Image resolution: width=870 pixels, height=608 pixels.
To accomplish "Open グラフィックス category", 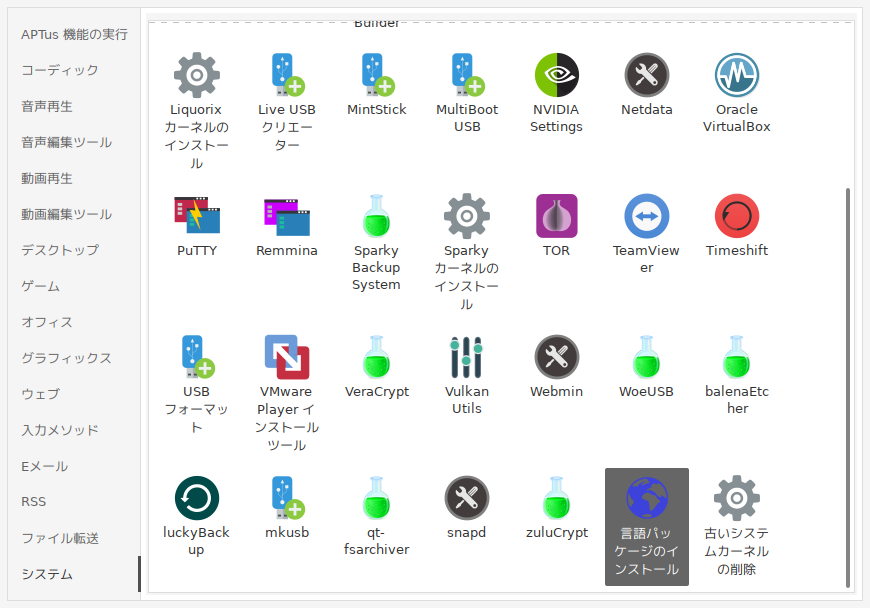I will tap(67, 358).
